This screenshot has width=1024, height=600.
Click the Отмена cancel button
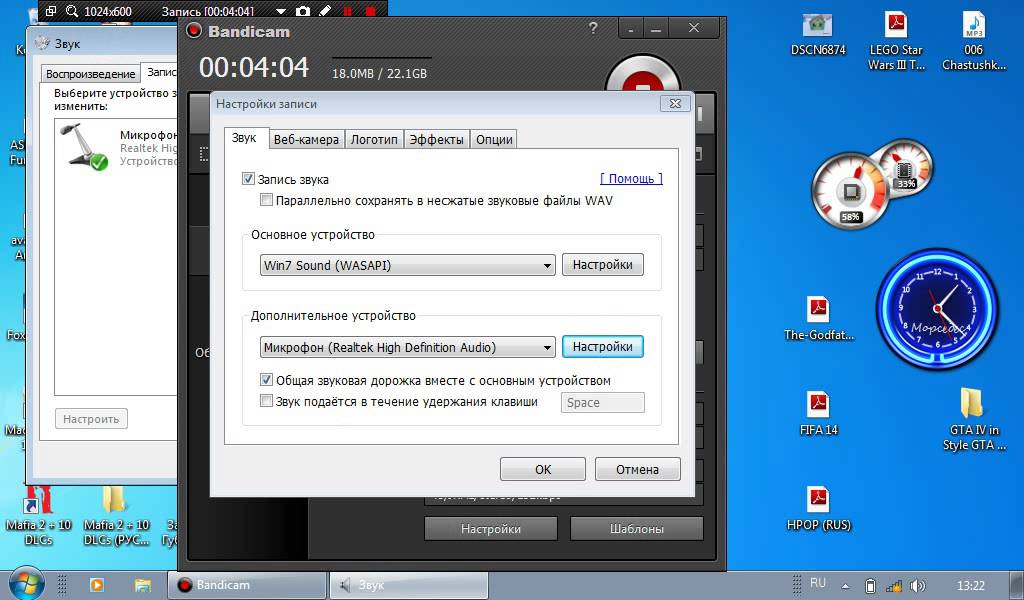pyautogui.click(x=637, y=469)
